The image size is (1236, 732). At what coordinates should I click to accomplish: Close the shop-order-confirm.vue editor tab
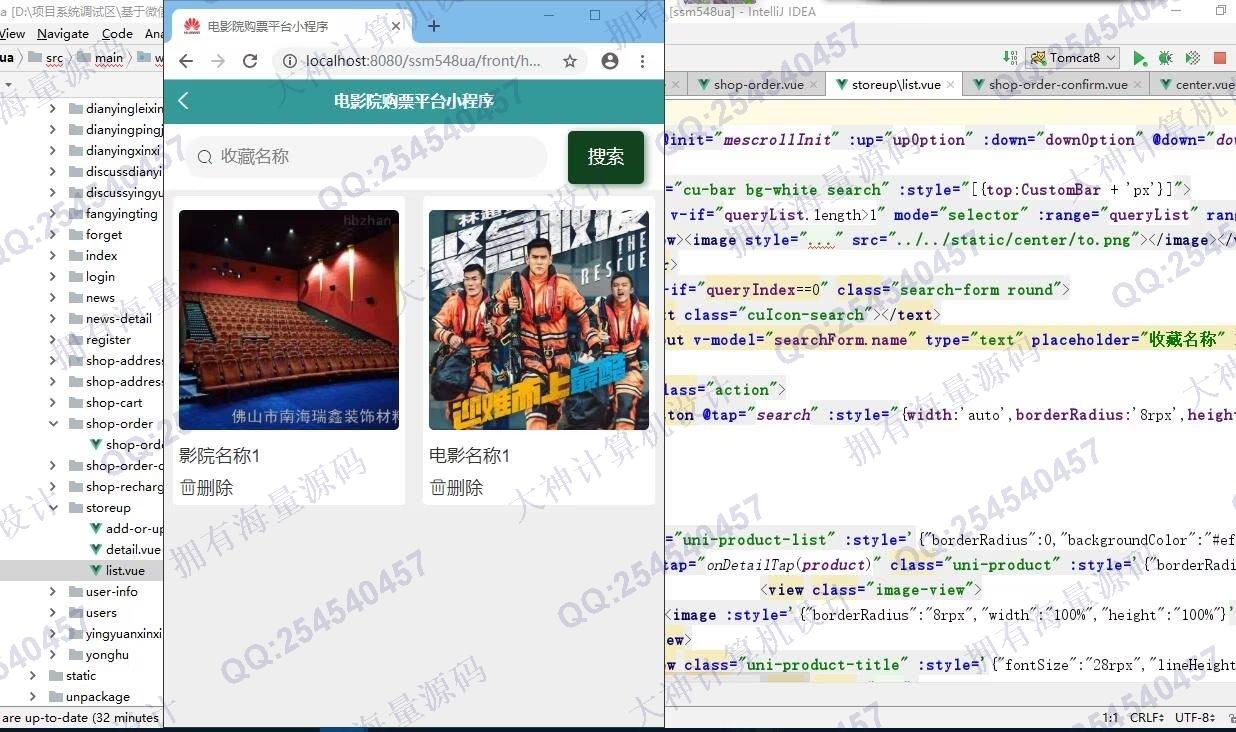point(1138,85)
